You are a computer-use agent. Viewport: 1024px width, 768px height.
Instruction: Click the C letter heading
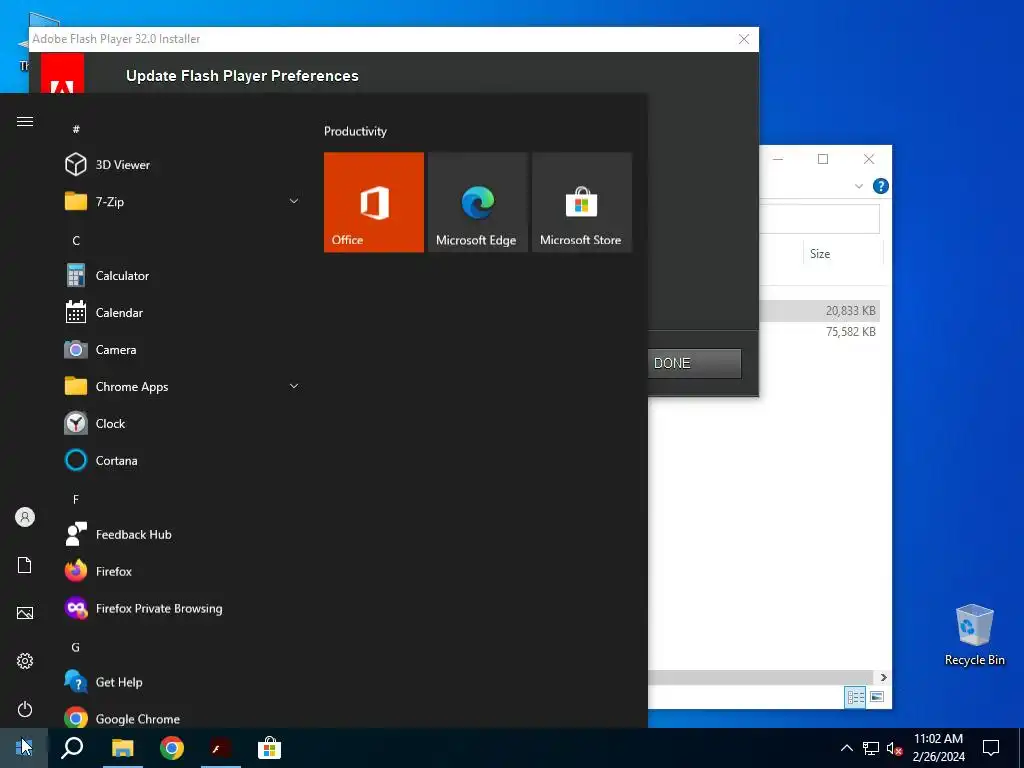[x=76, y=240]
